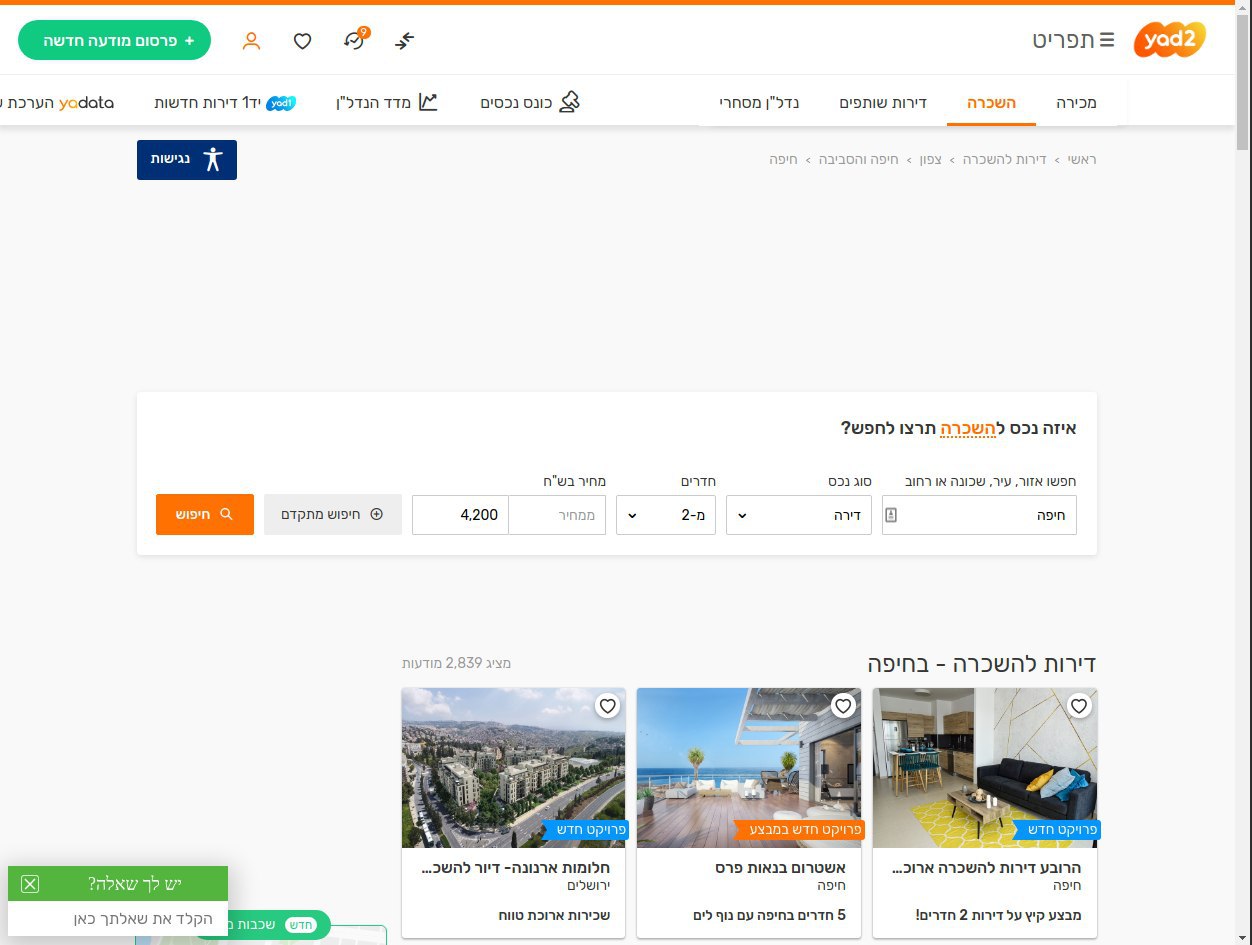The image size is (1252, 945).
Task: Click the אשטרום בנאות פרס title
Action: pos(780,867)
